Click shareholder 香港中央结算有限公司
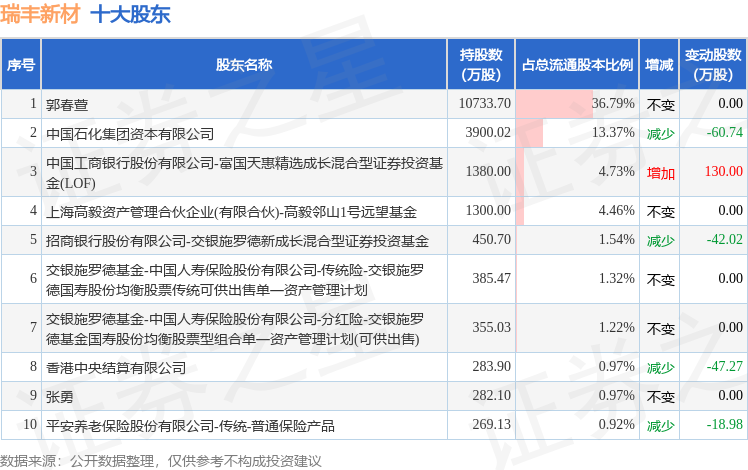Image resolution: width=748 pixels, height=470 pixels. tap(116, 367)
